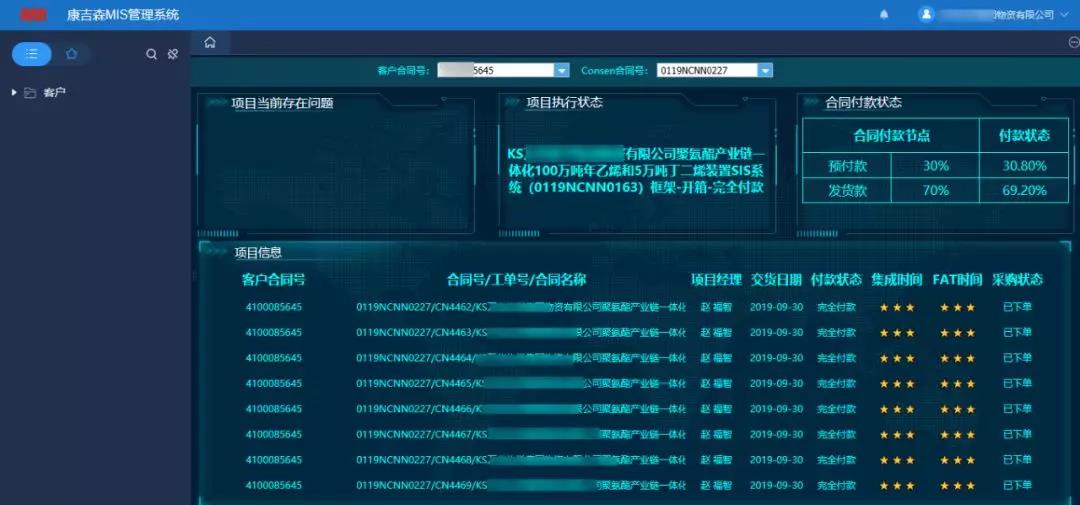This screenshot has height=505, width=1080.
Task: Switch sidebar to the list menu view
Action: (32, 54)
